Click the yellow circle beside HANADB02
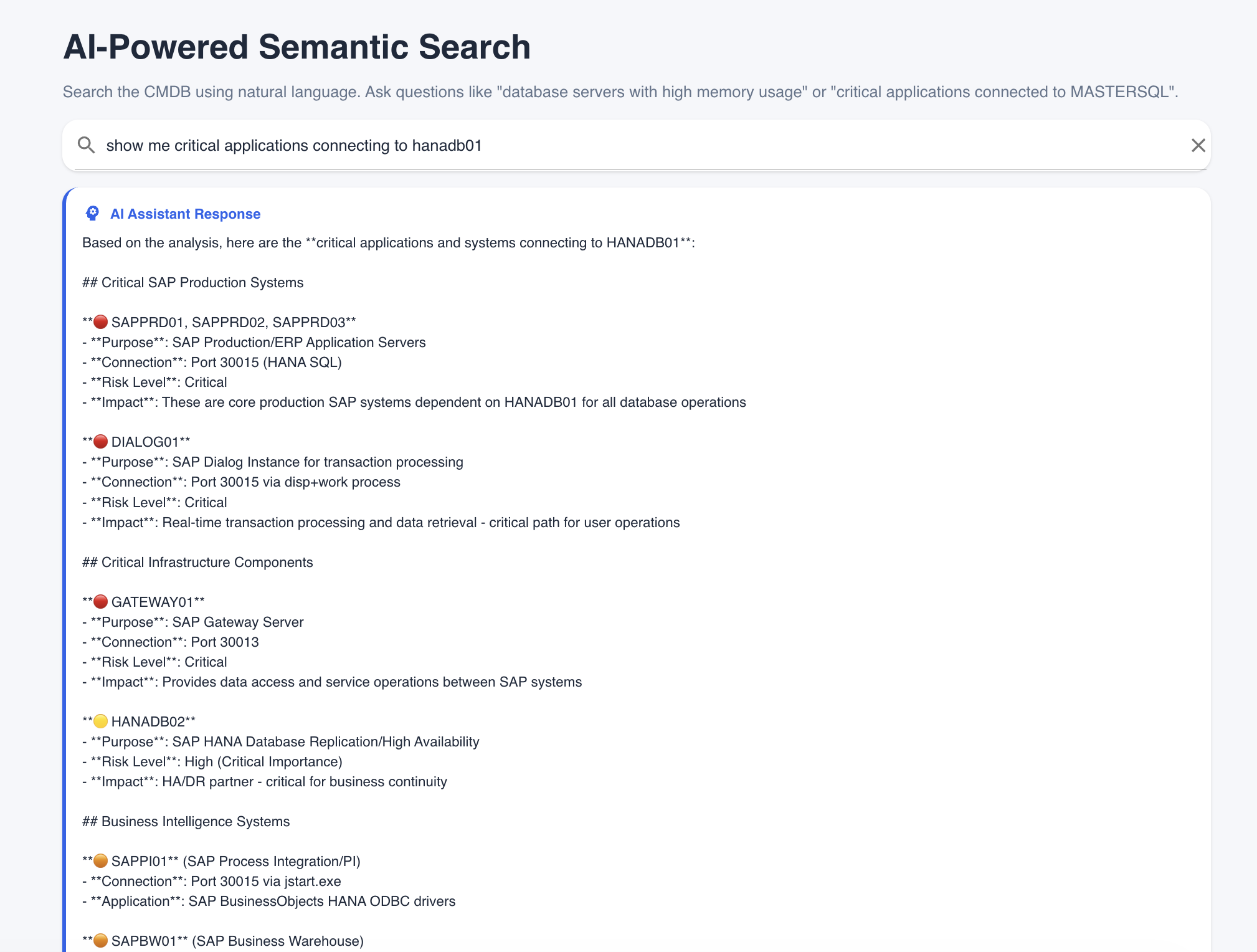This screenshot has height=952, width=1257. pyautogui.click(x=100, y=721)
